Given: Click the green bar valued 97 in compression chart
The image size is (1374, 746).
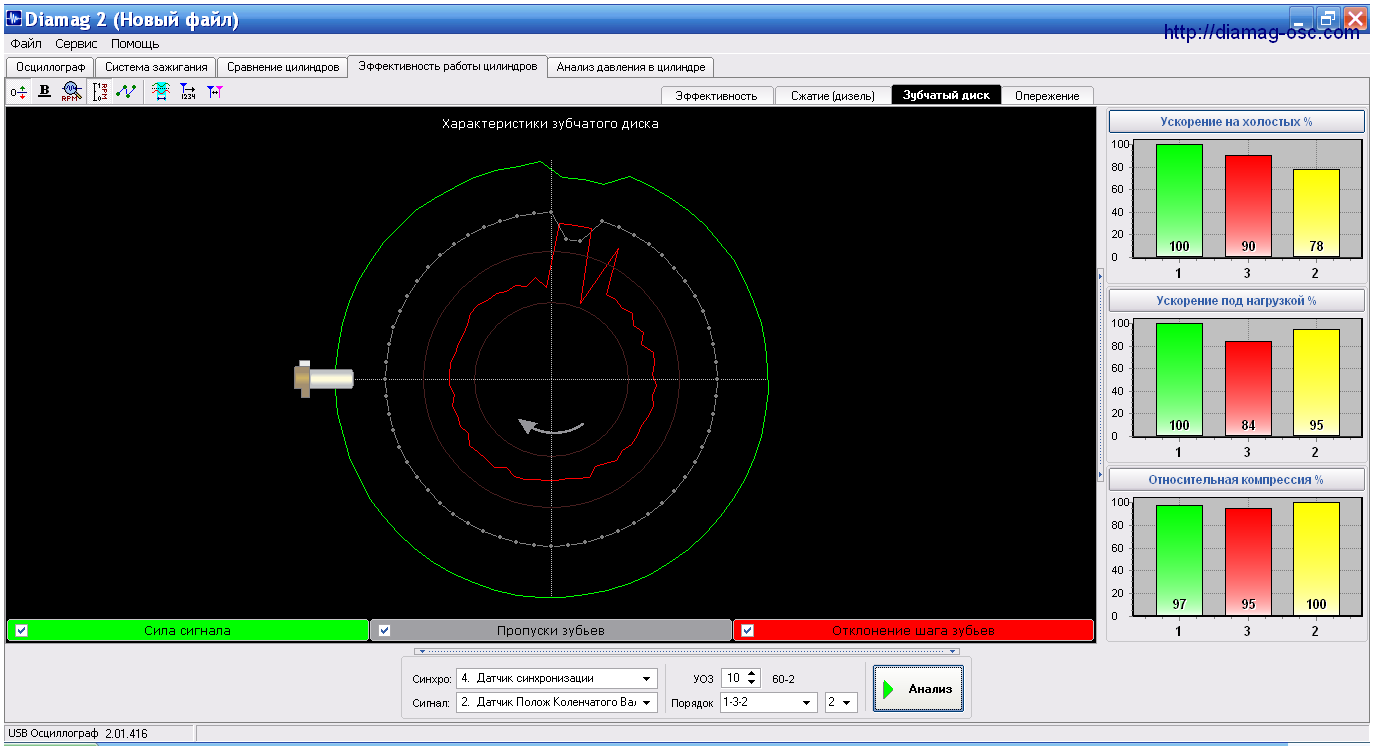Looking at the screenshot, I should [x=1179, y=560].
